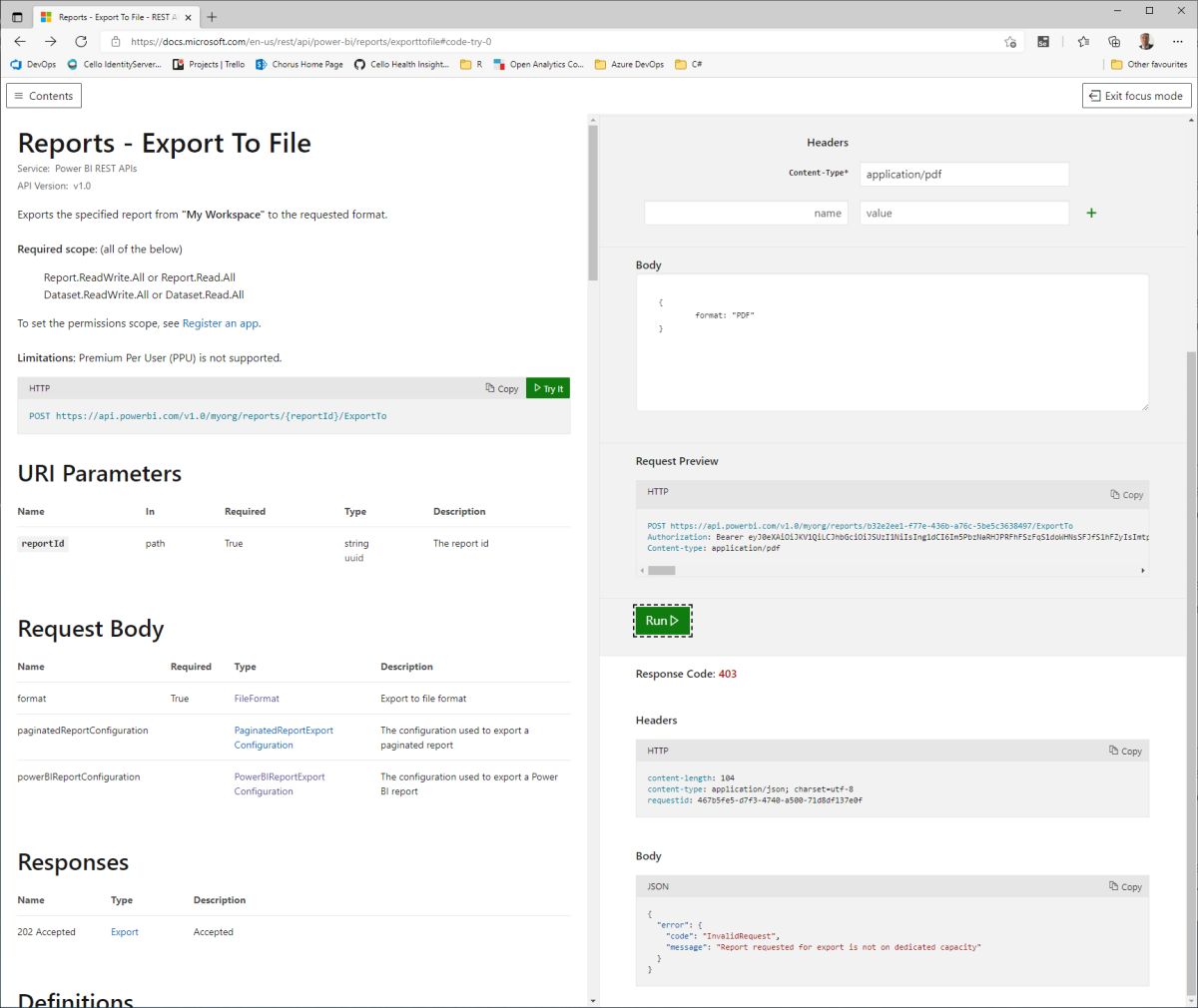Viewport: 1198px width, 1008px height.
Task: Copy the Request Preview HTTP code
Action: [x=1127, y=494]
